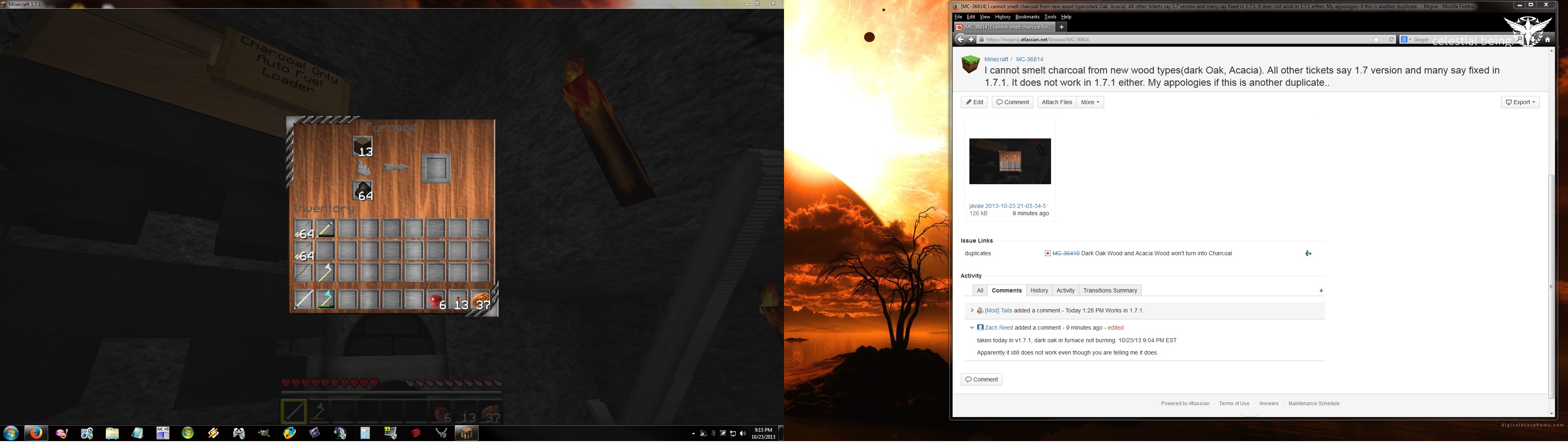Viewport: 1568px width, 446px height.
Task: Click the browser back arrow button
Action: pos(960,40)
